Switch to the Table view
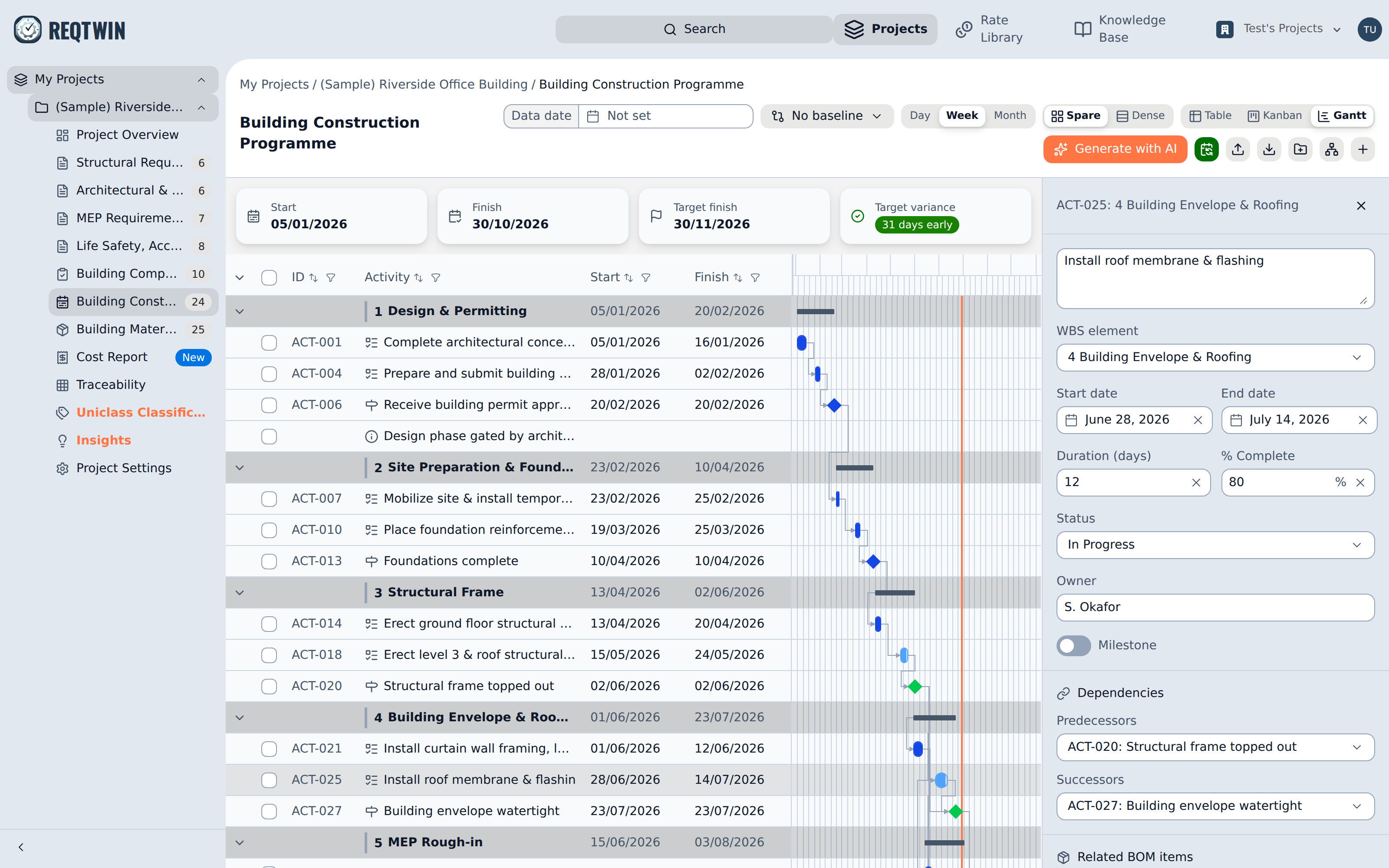 tap(1210, 116)
